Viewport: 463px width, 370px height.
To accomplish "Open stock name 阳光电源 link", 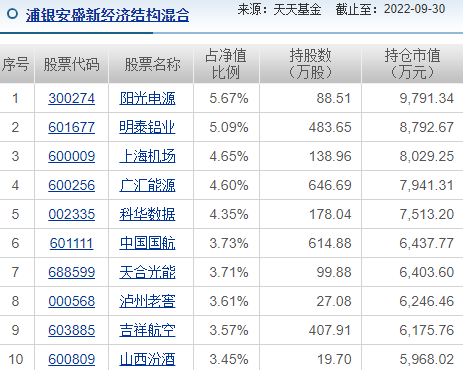I will coord(147,98).
